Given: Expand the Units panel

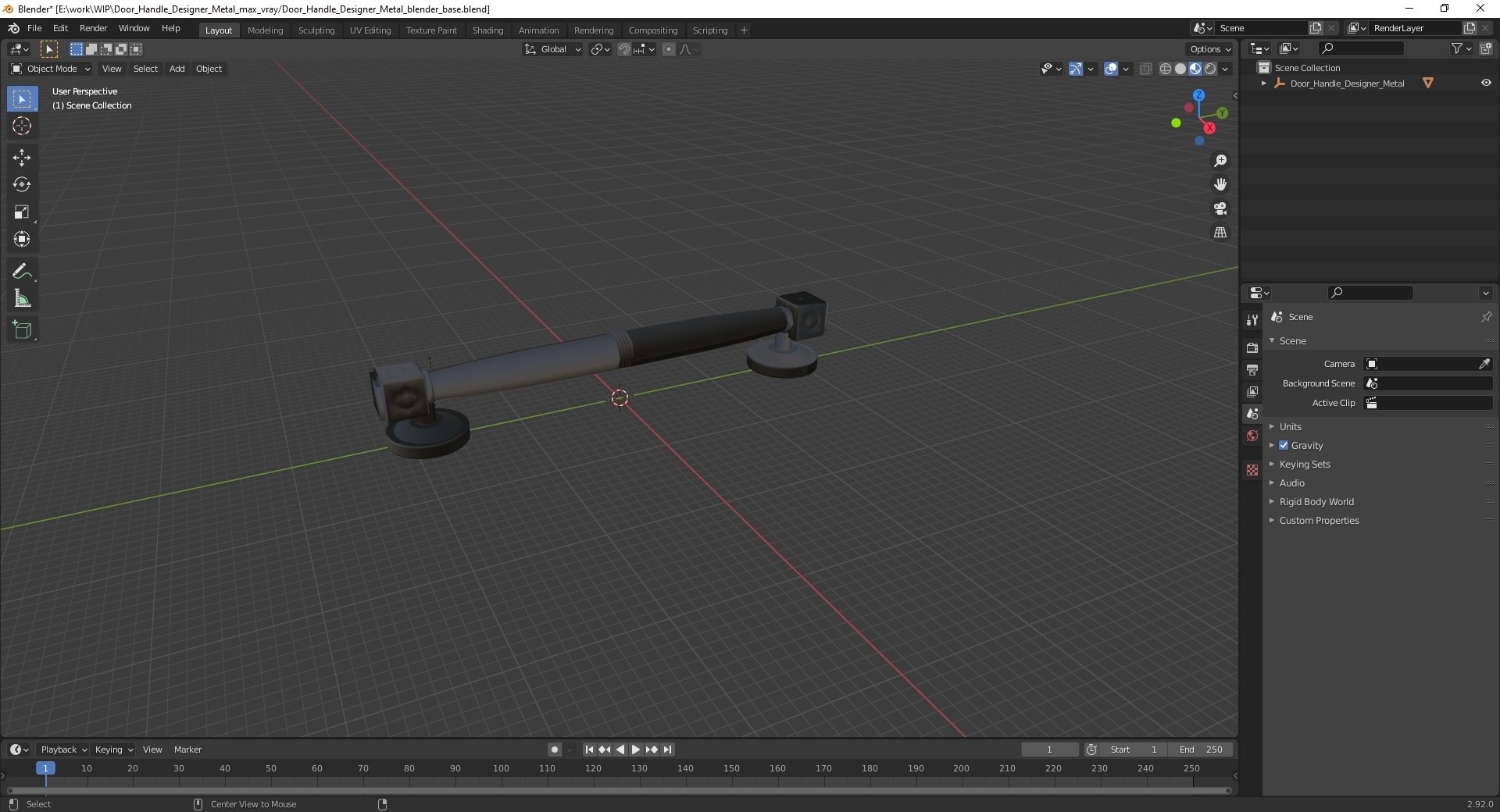Looking at the screenshot, I should pyautogui.click(x=1290, y=426).
